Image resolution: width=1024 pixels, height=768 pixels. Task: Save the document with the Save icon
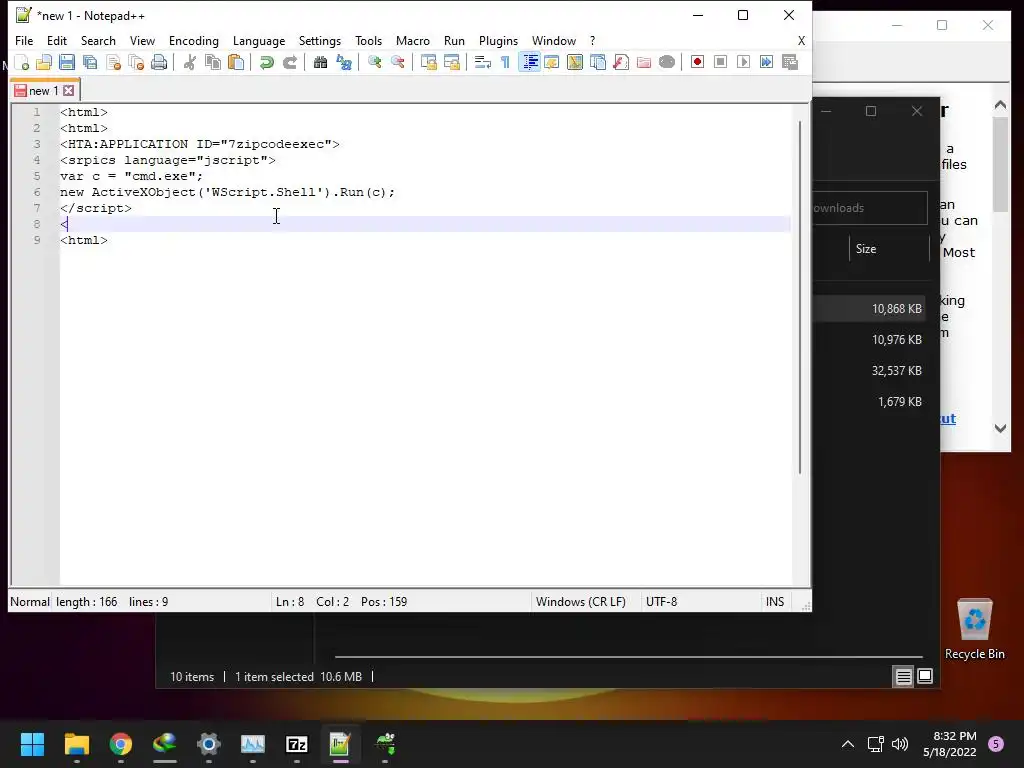point(67,62)
